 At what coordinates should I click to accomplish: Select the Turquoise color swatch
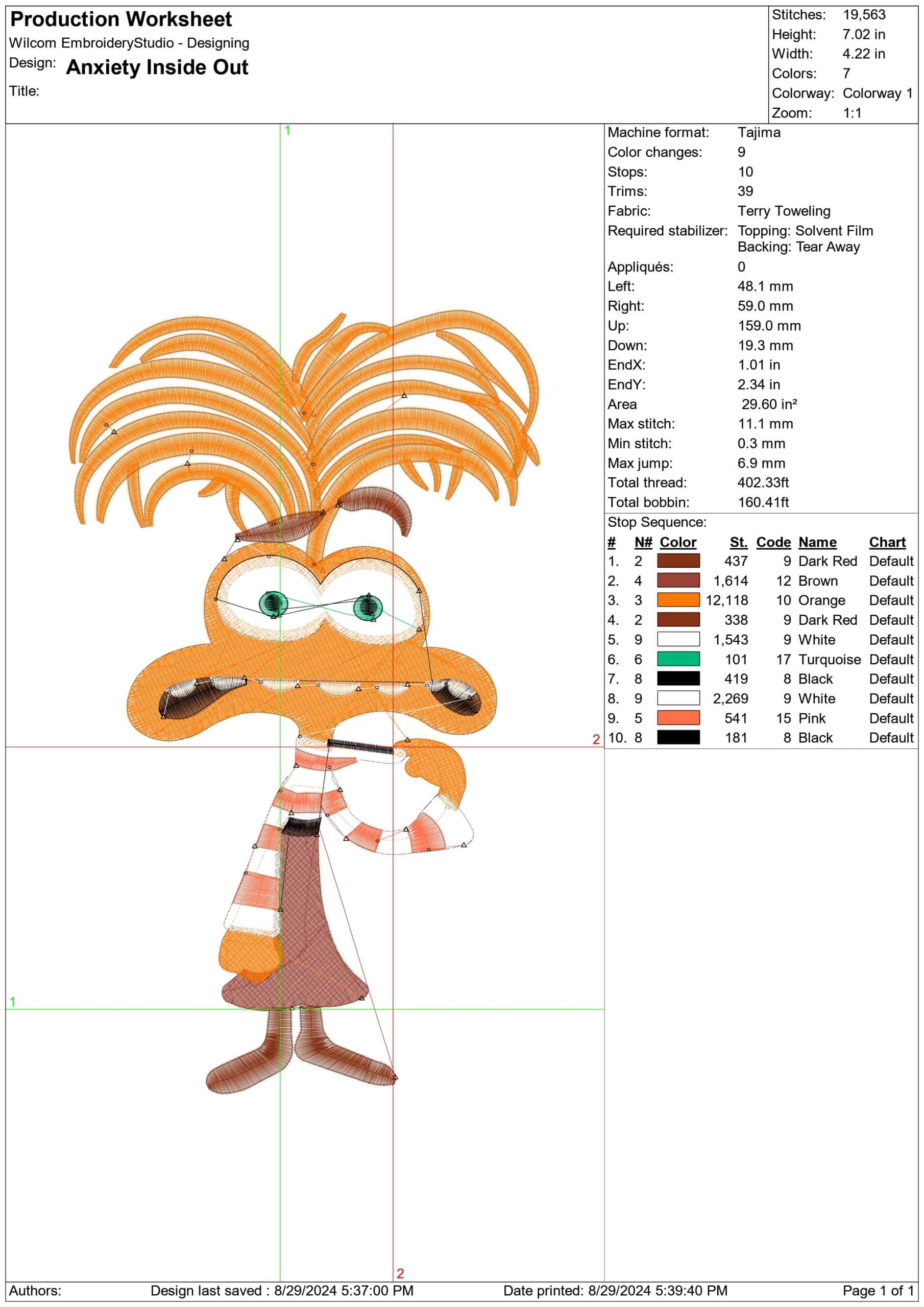coord(678,659)
